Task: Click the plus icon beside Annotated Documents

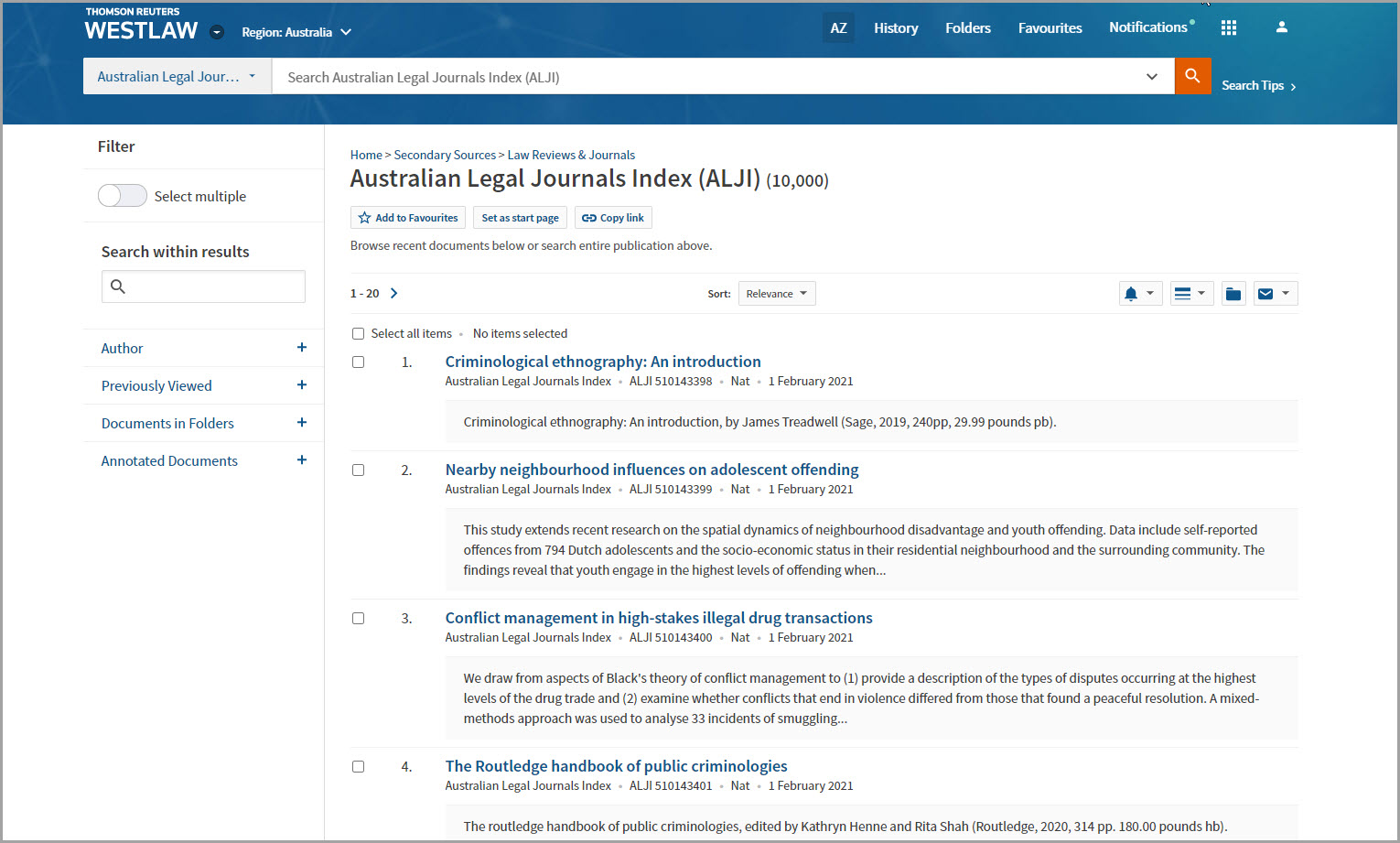Action: [x=302, y=459]
